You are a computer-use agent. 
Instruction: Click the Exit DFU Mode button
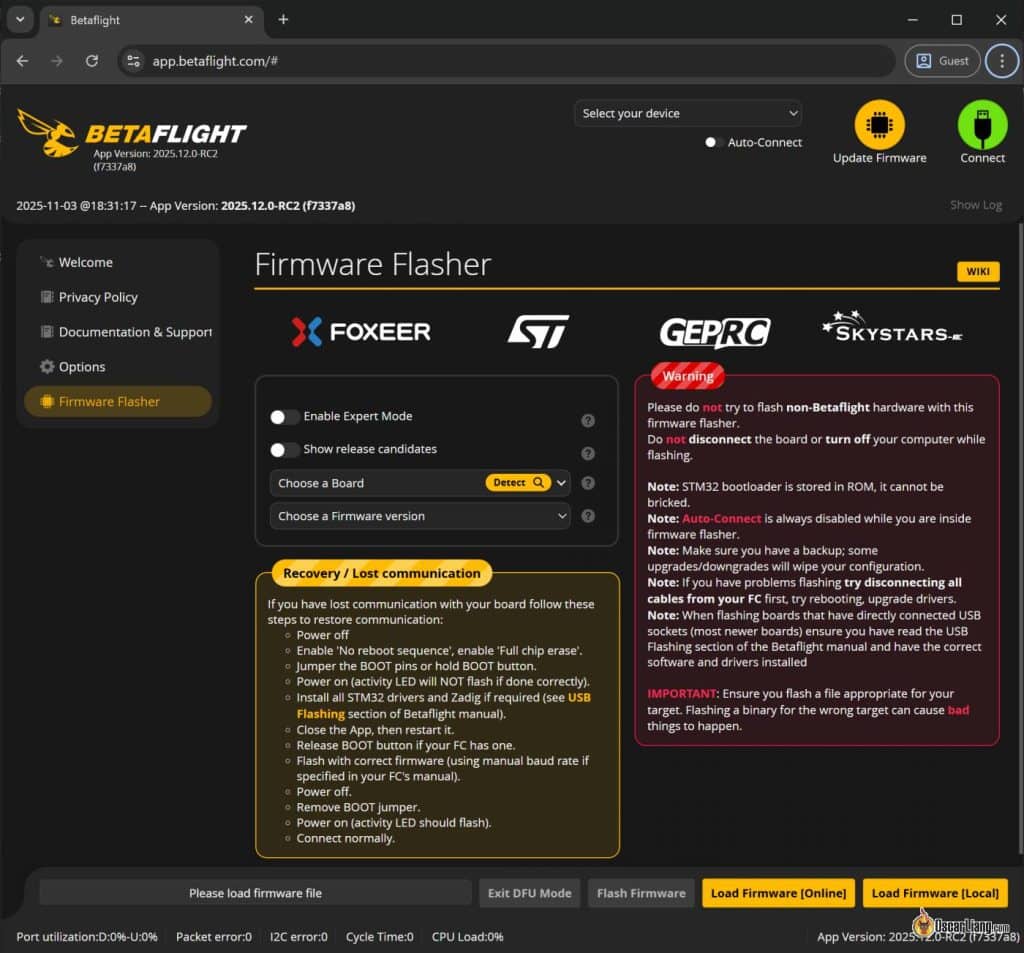[x=529, y=893]
